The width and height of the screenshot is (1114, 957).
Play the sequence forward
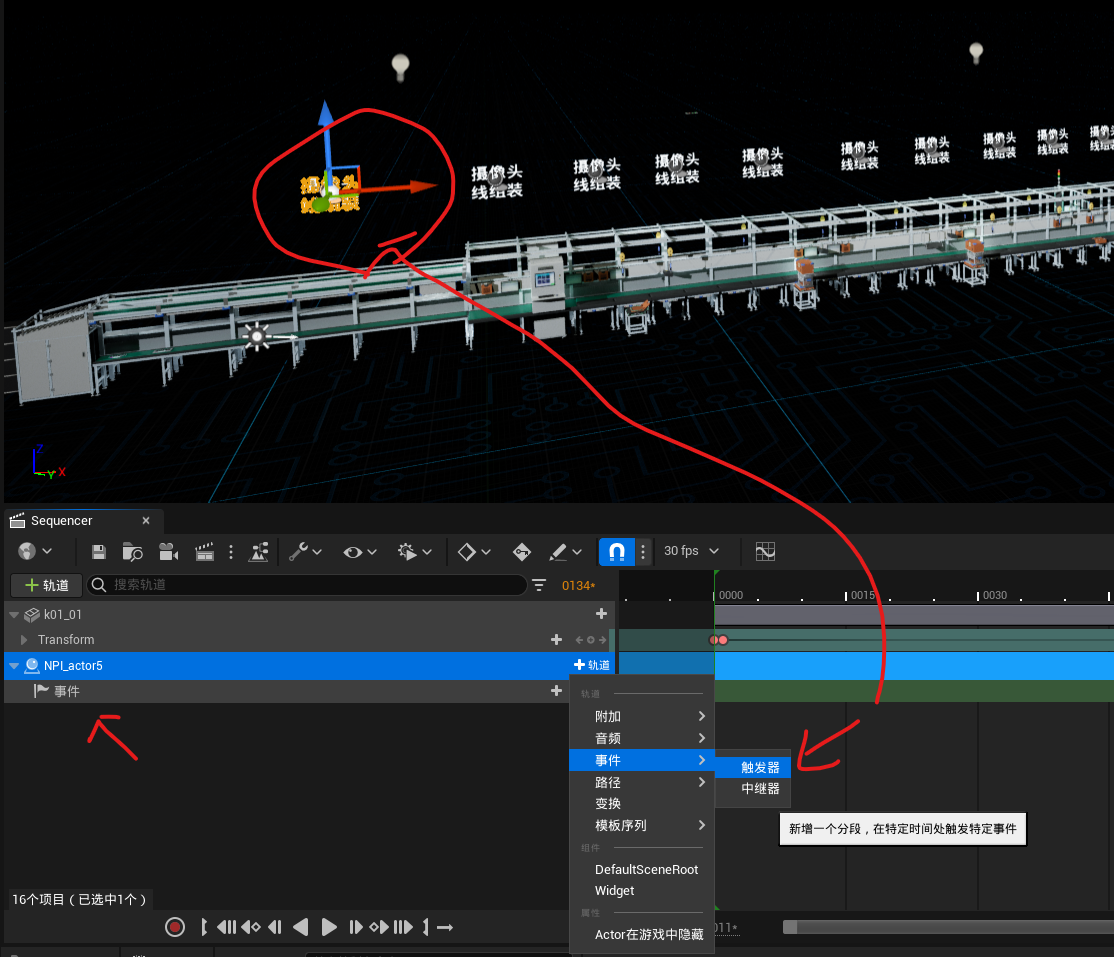(329, 927)
